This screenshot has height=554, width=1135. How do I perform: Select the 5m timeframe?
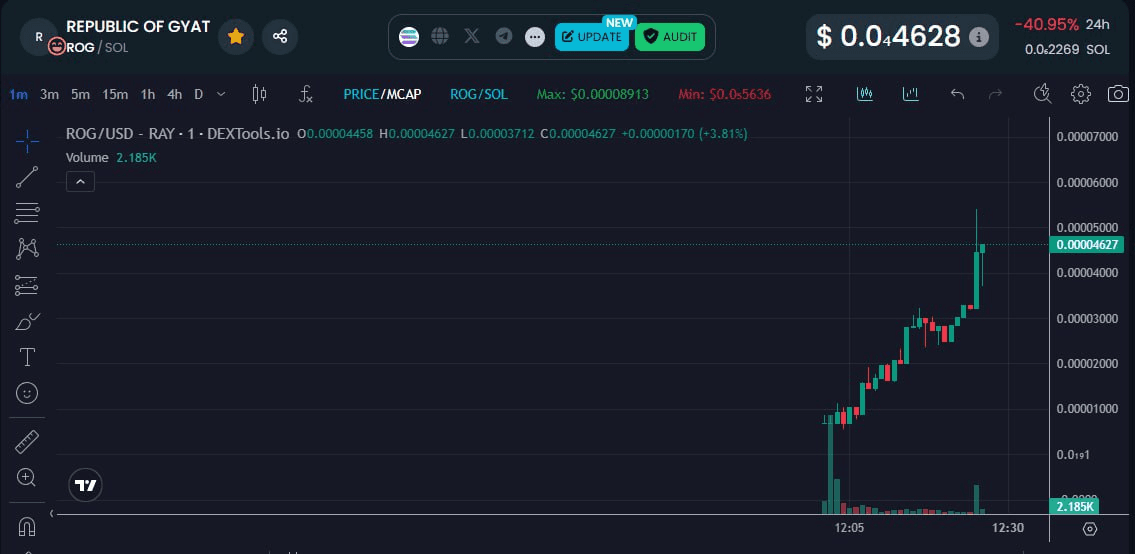pyautogui.click(x=80, y=94)
